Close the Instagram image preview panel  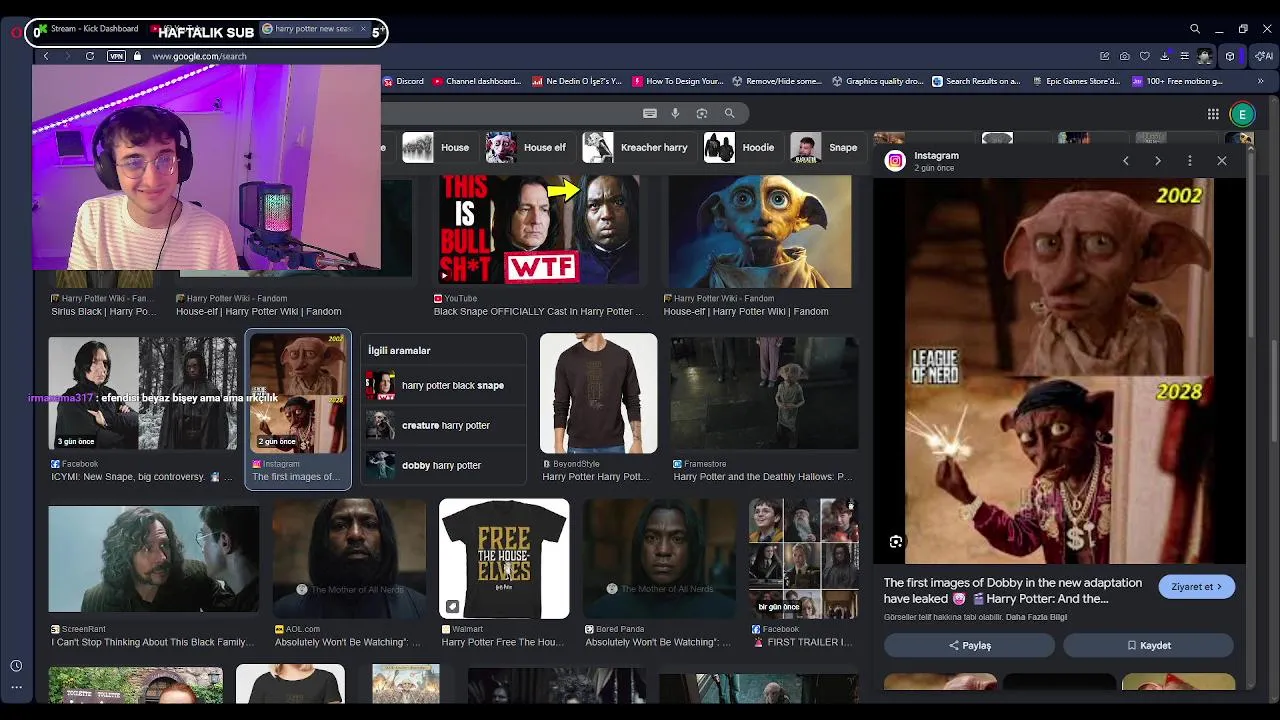[x=1222, y=160]
